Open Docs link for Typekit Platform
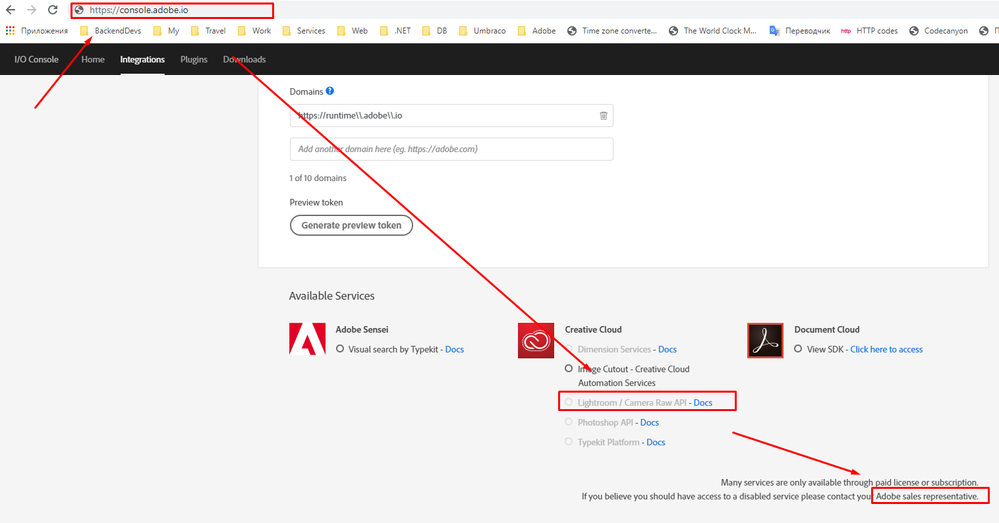The image size is (999, 523). (656, 442)
